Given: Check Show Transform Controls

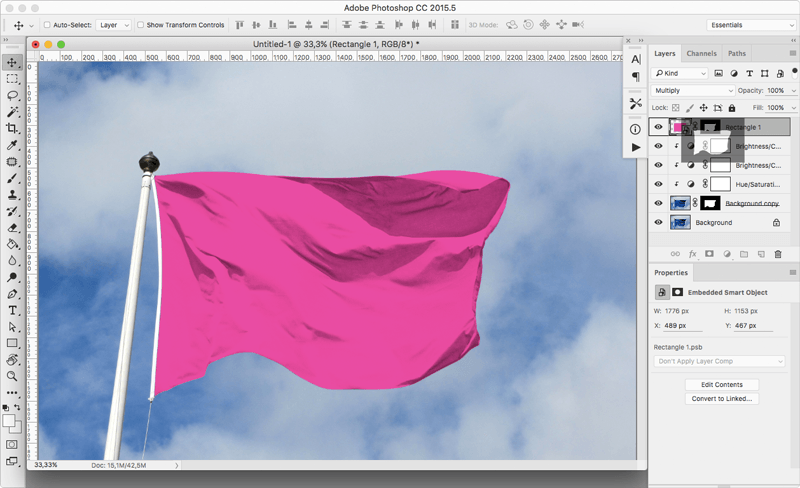Looking at the screenshot, I should pos(141,25).
